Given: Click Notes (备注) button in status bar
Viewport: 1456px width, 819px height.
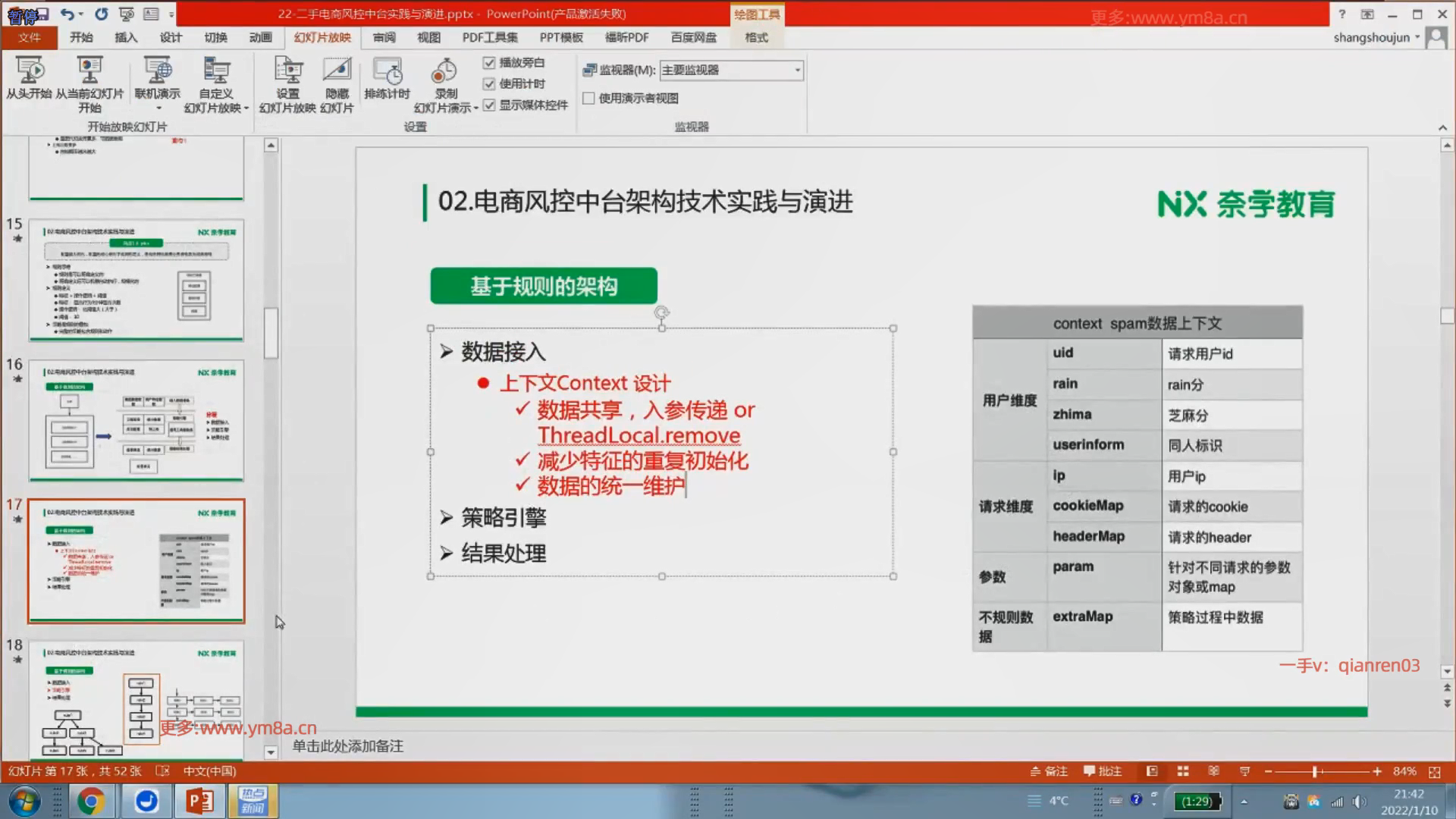Looking at the screenshot, I should tap(1049, 771).
